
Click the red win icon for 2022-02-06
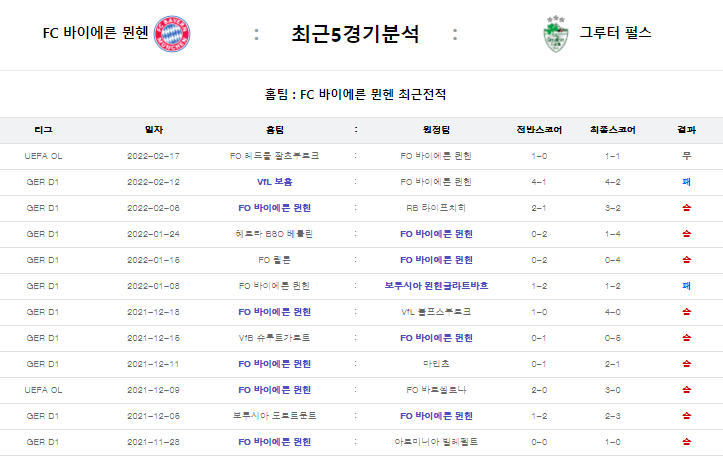687,208
